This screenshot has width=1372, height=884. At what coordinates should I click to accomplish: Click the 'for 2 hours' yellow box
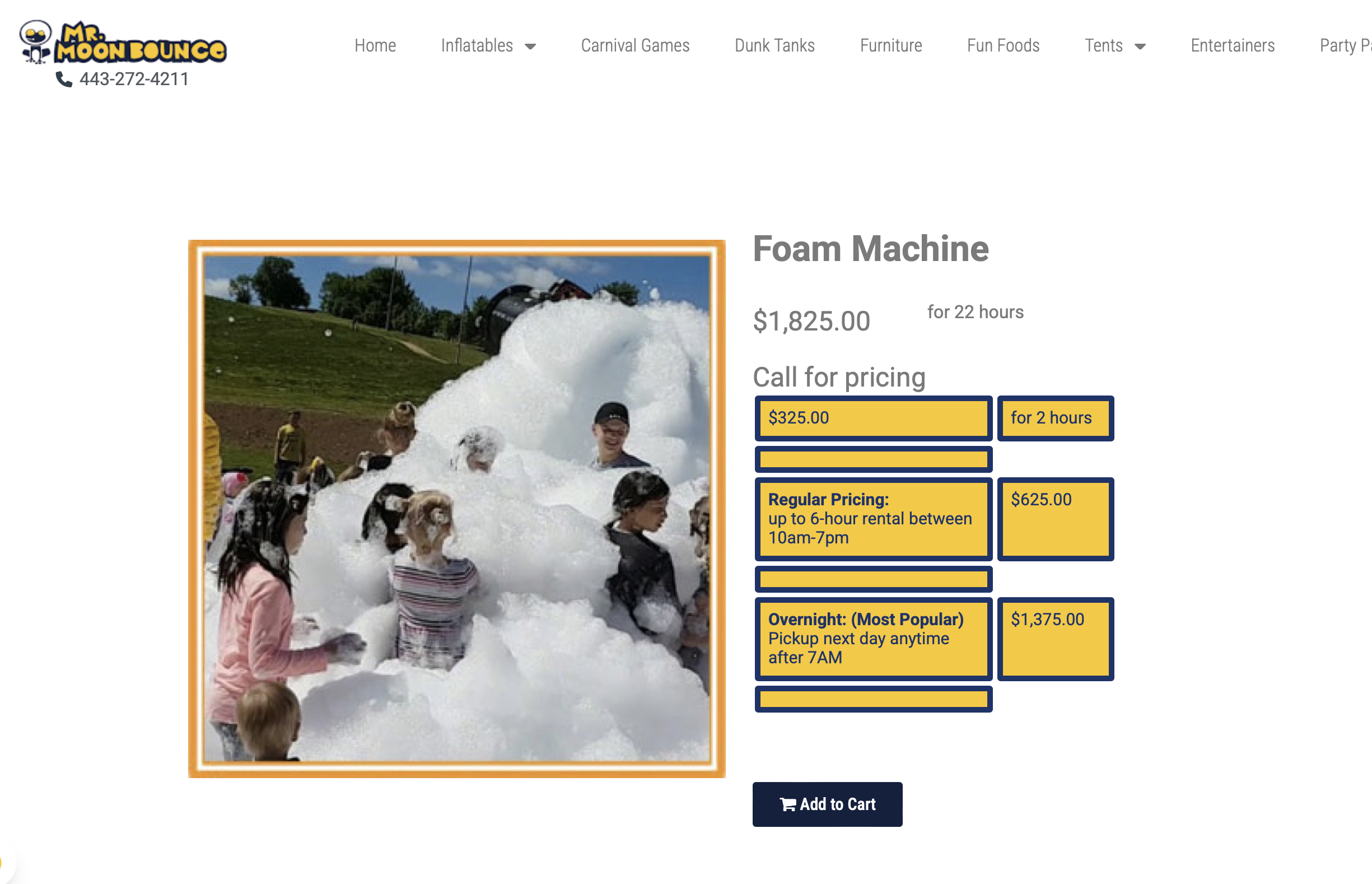(1054, 418)
